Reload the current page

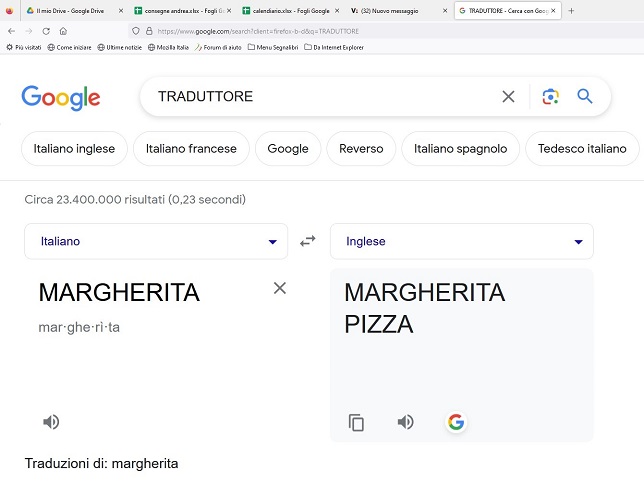pyautogui.click(x=46, y=31)
